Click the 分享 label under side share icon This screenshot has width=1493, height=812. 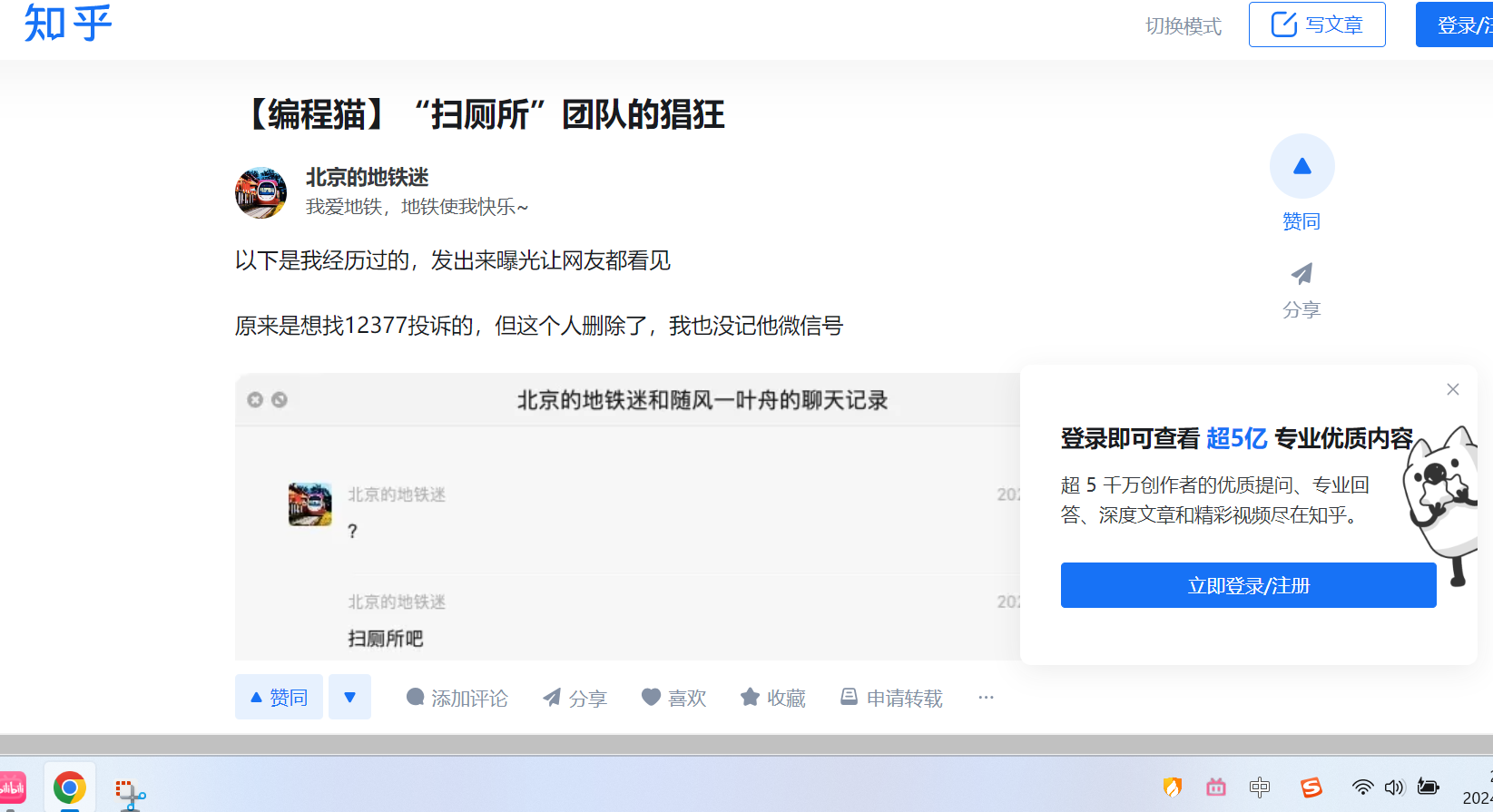1301,309
